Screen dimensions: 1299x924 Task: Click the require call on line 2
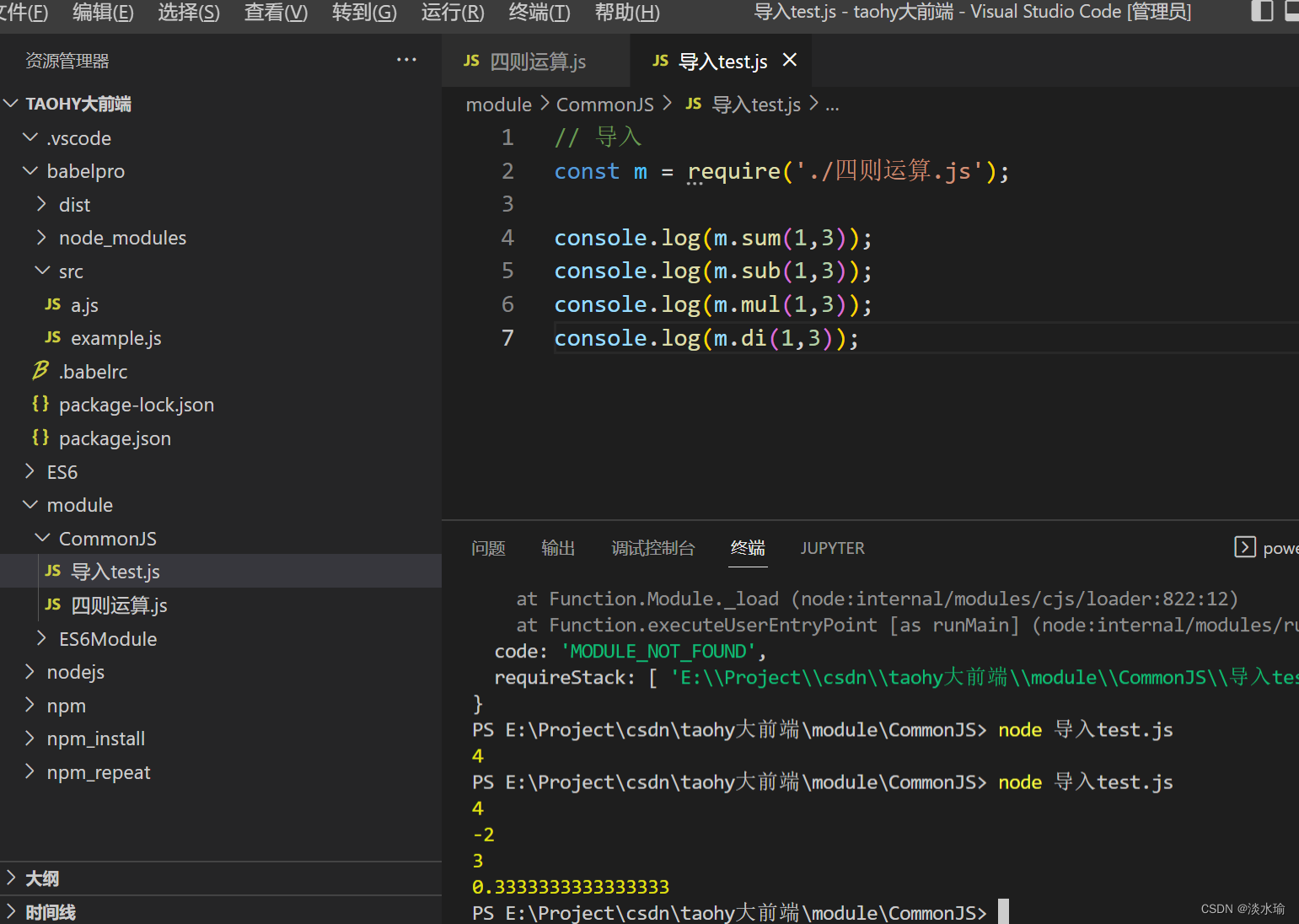[734, 171]
